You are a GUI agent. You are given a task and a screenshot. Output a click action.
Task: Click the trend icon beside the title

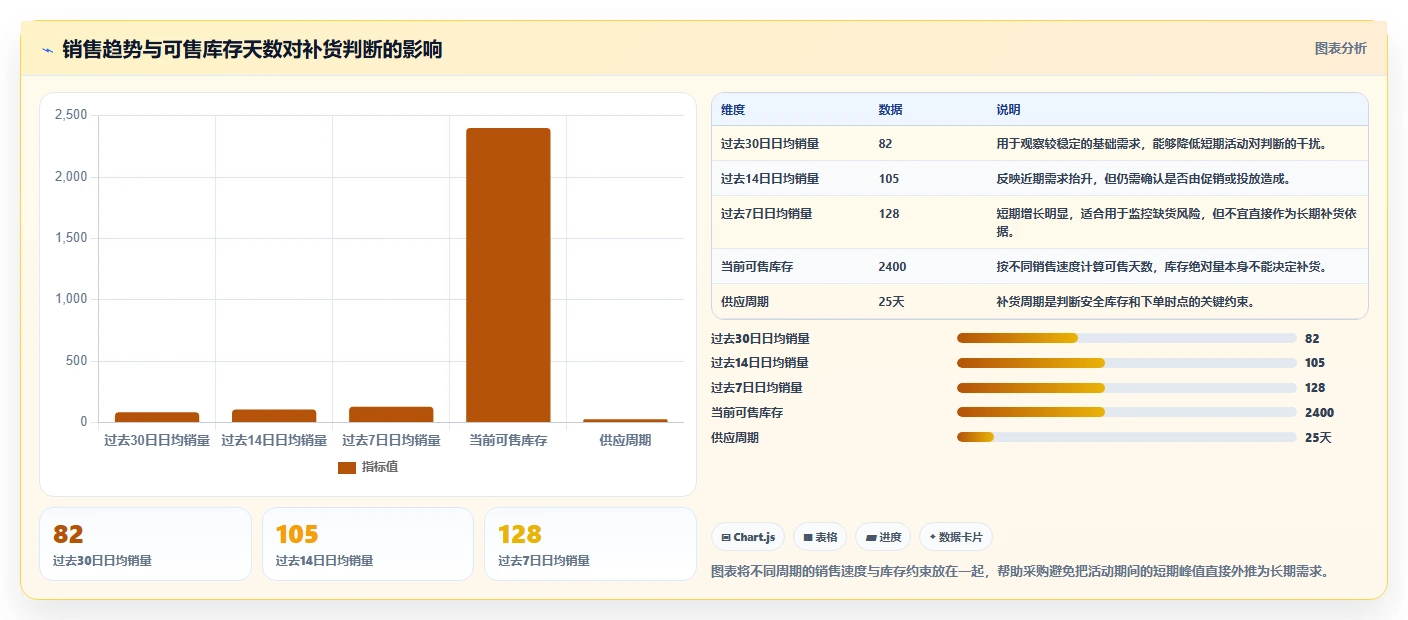(47, 50)
